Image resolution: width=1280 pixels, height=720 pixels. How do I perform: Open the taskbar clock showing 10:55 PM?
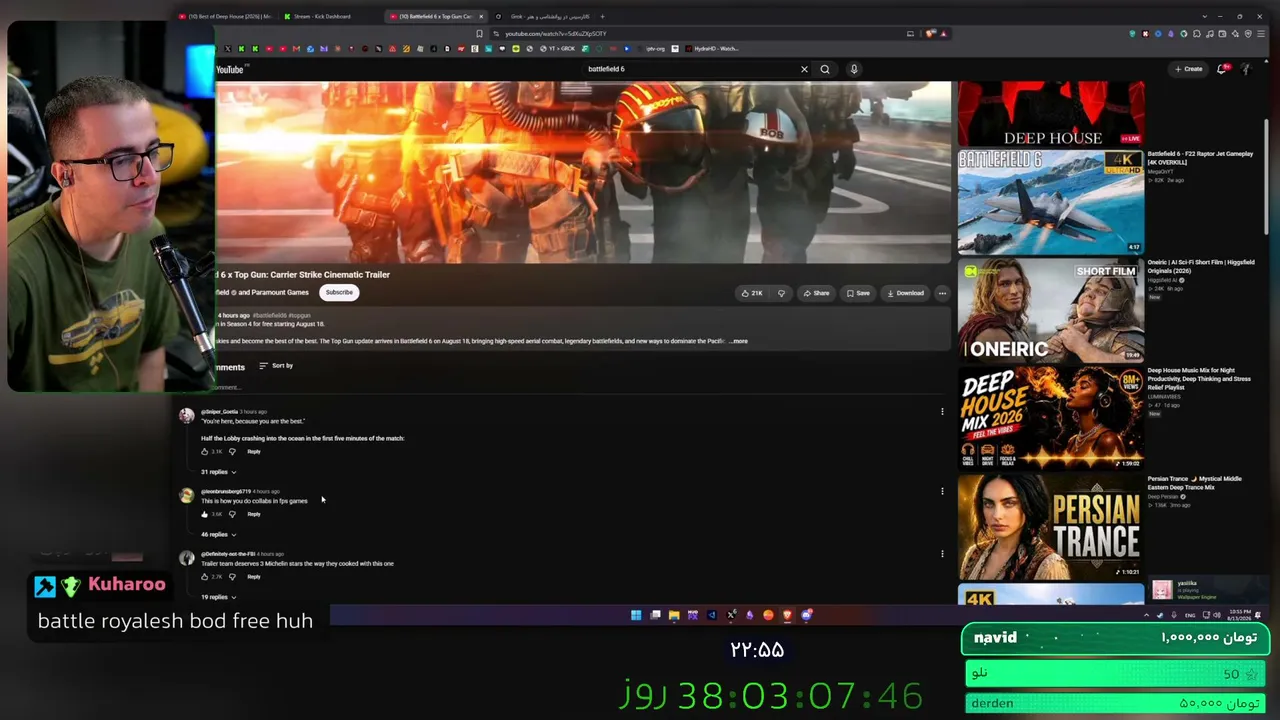pos(1238,615)
